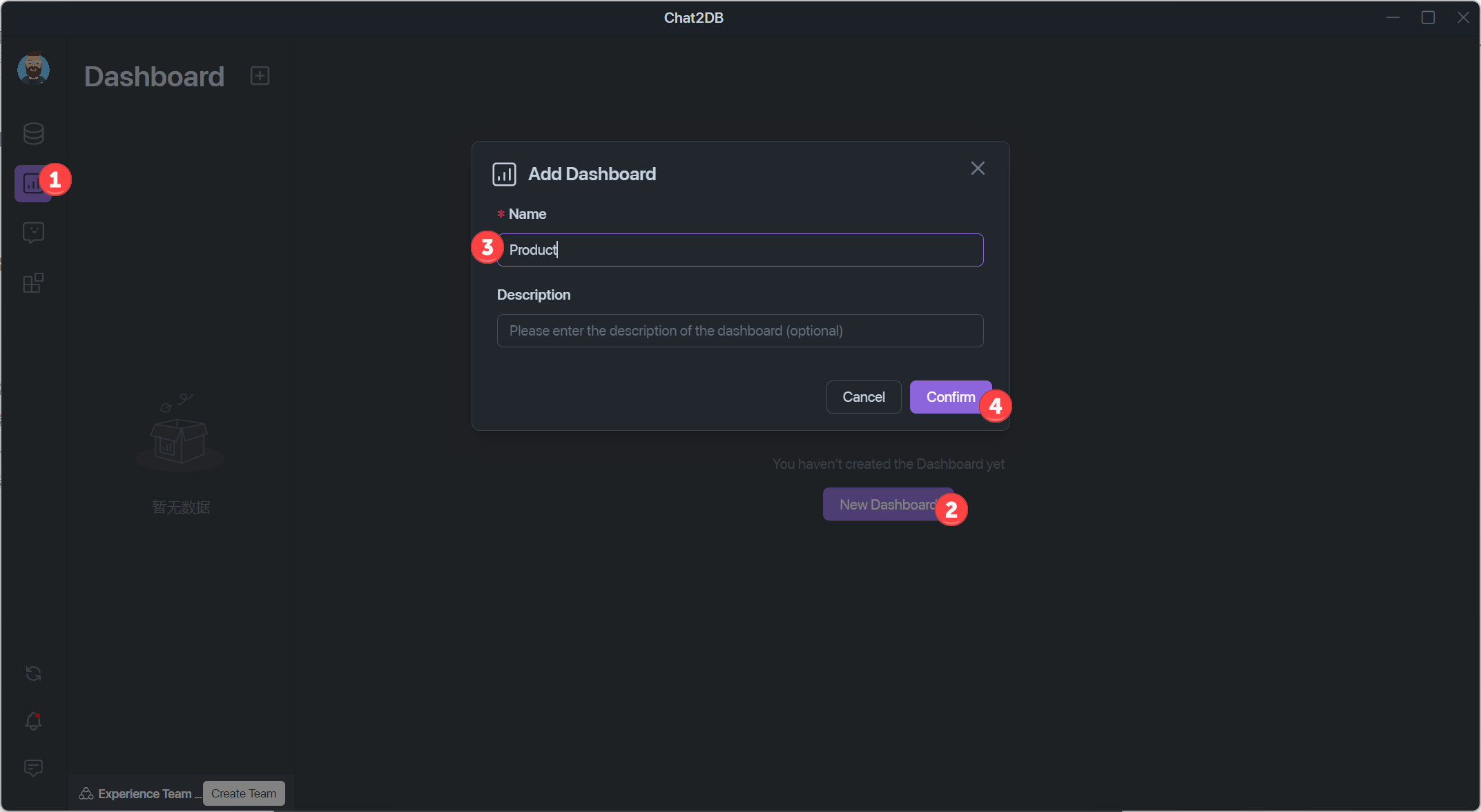
Task: Click the history/restore icon
Action: 33,672
